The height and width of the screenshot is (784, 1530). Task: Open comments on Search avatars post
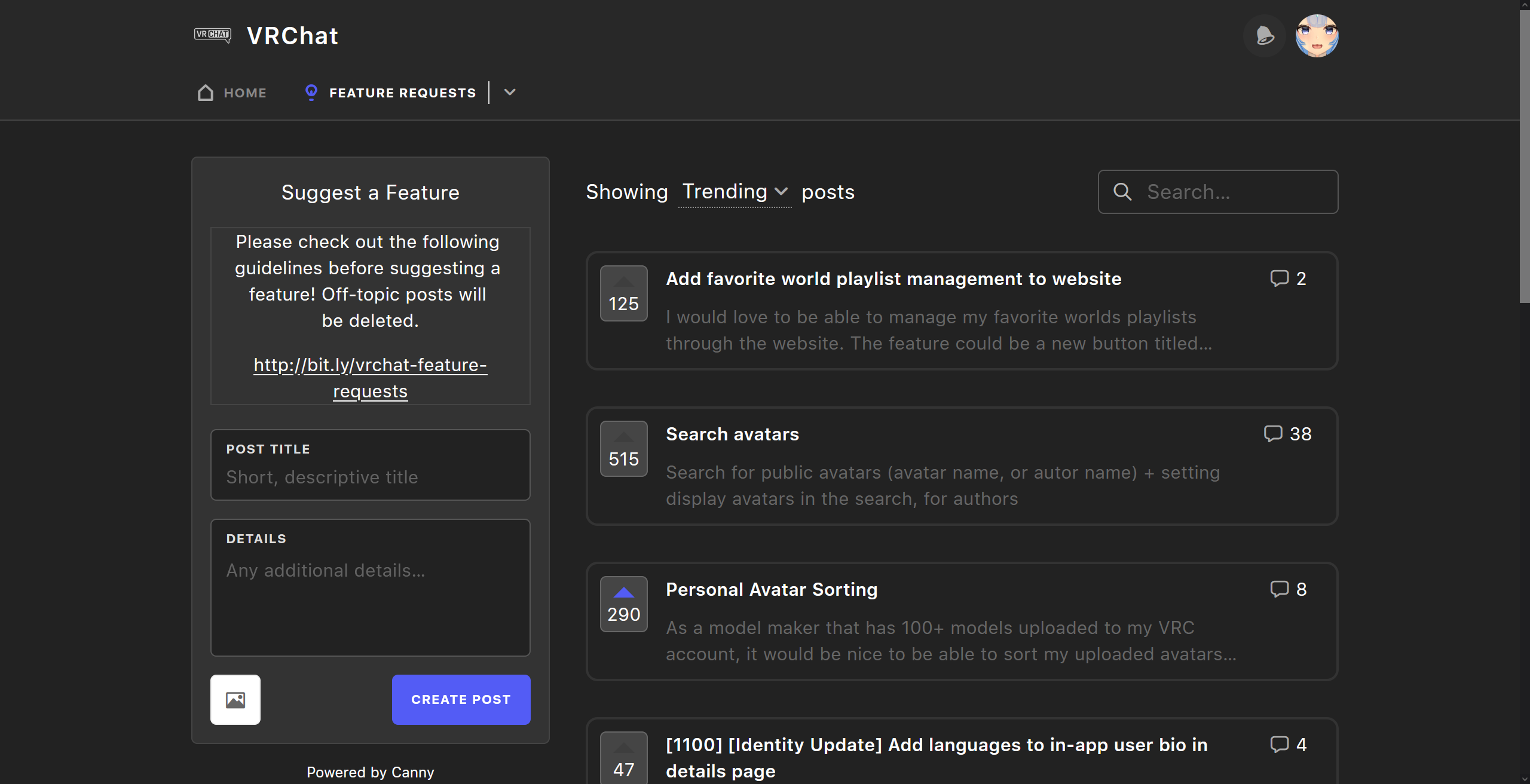click(x=1287, y=434)
